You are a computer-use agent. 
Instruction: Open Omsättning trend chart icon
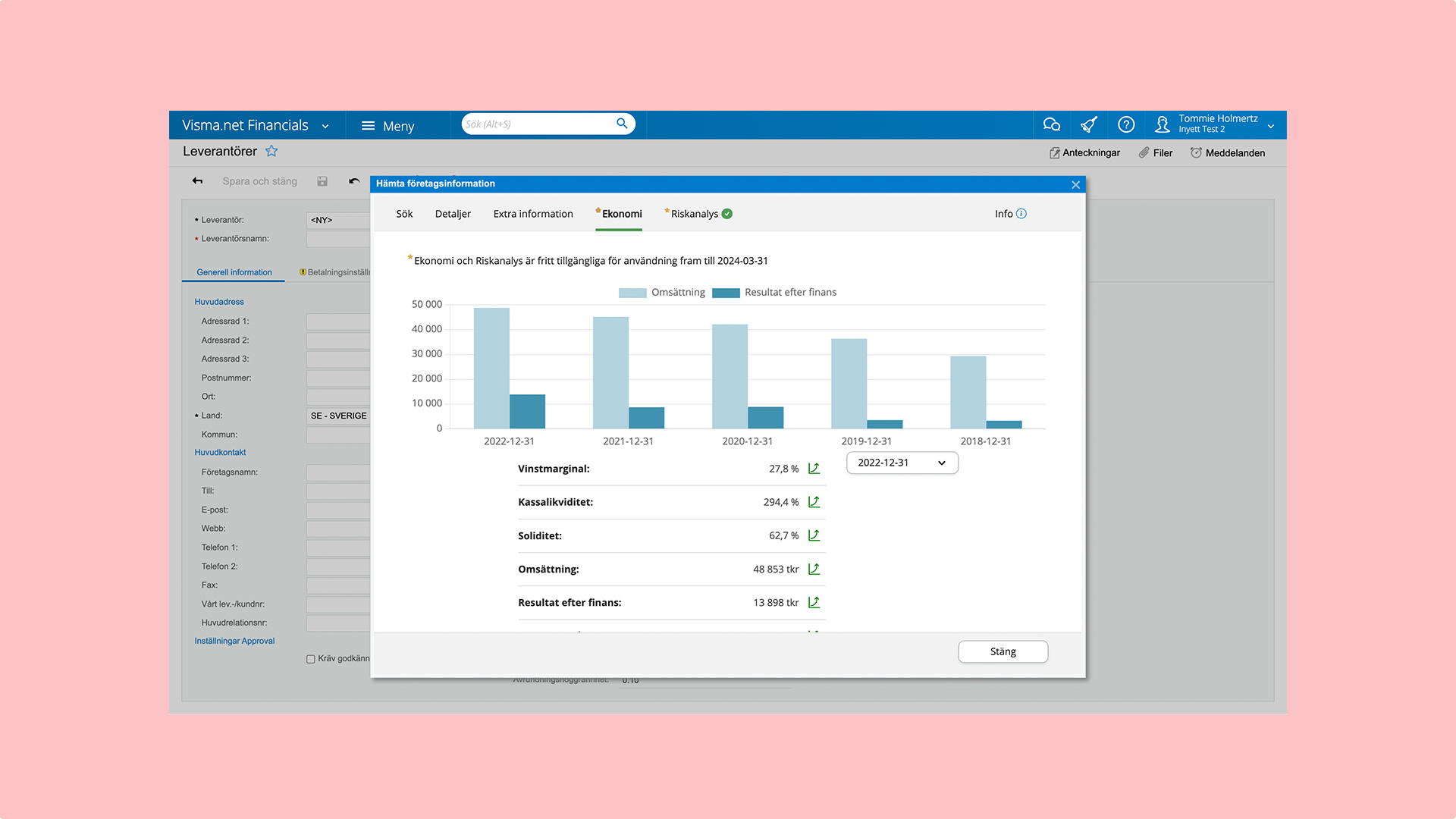(814, 569)
